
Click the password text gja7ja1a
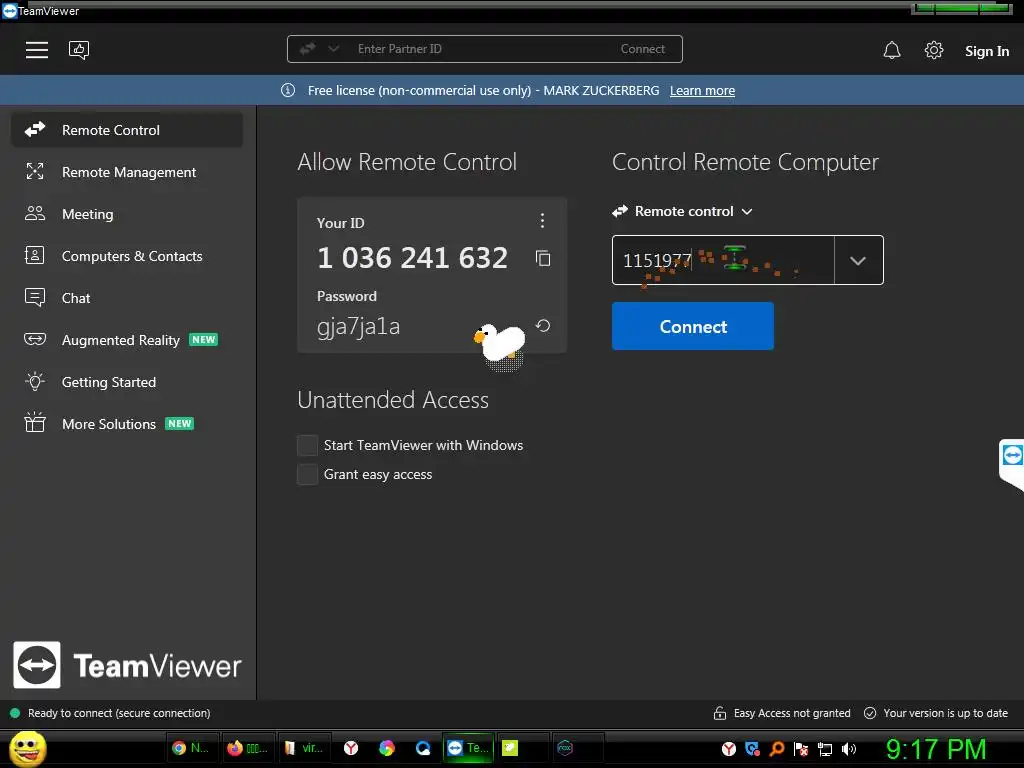359,326
